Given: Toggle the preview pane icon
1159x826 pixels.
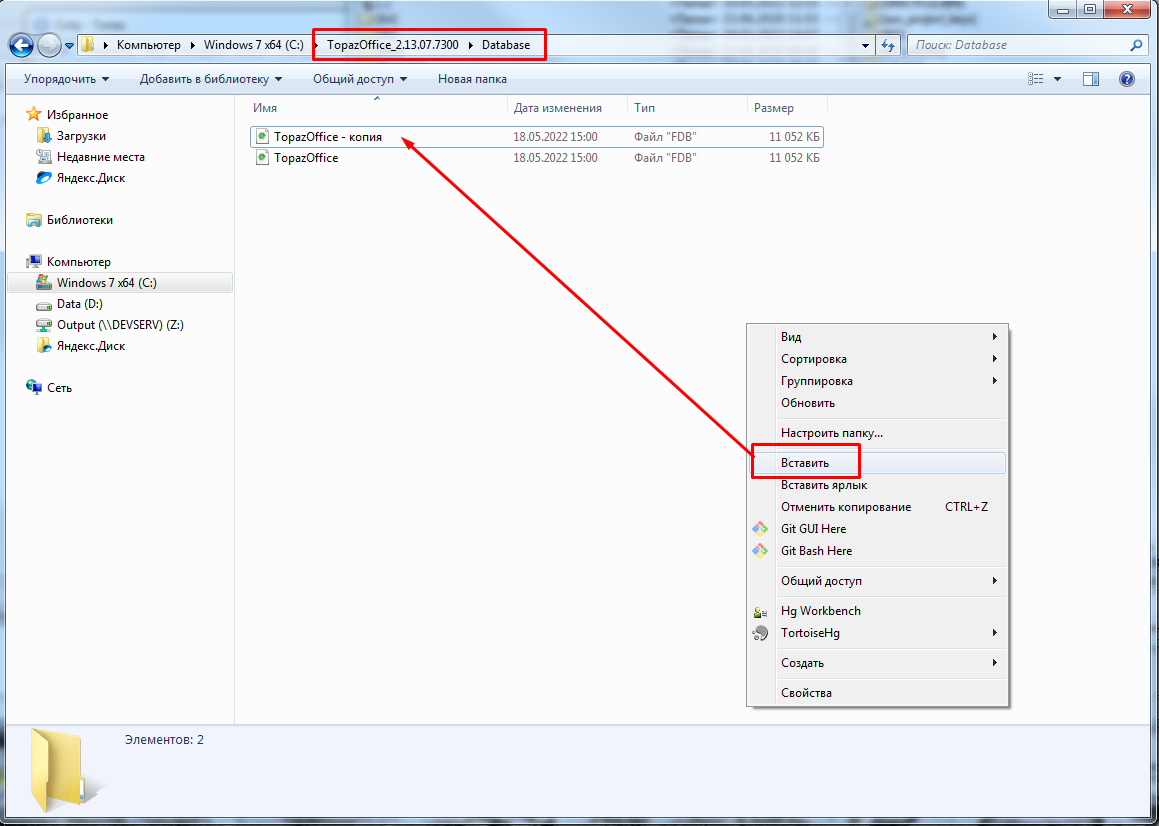Looking at the screenshot, I should pyautogui.click(x=1091, y=79).
